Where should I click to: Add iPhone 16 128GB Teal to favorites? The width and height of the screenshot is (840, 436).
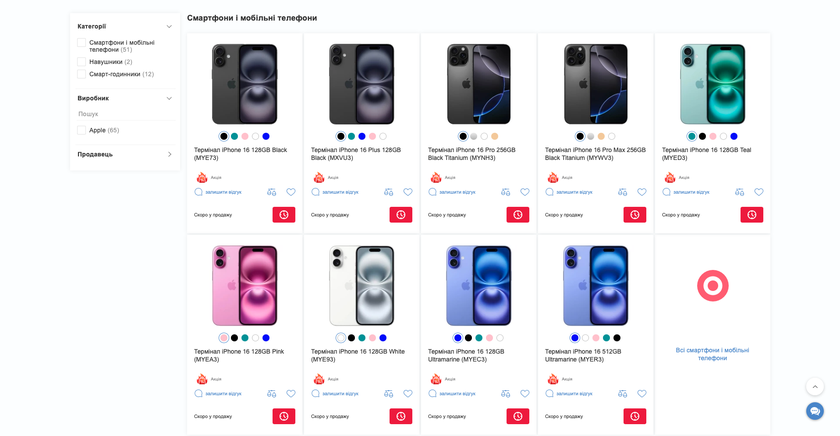759,192
